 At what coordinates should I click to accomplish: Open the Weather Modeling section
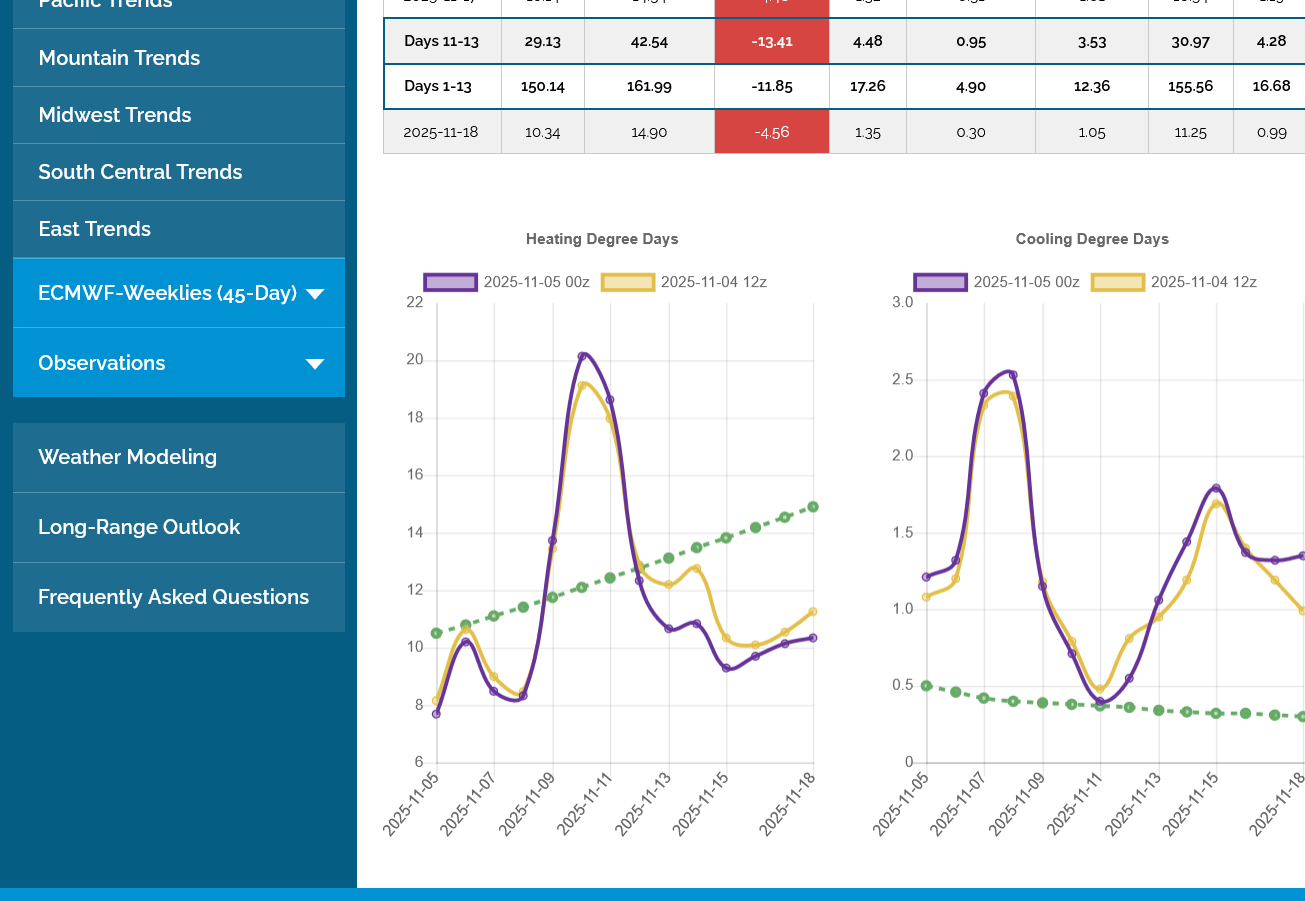[x=127, y=457]
